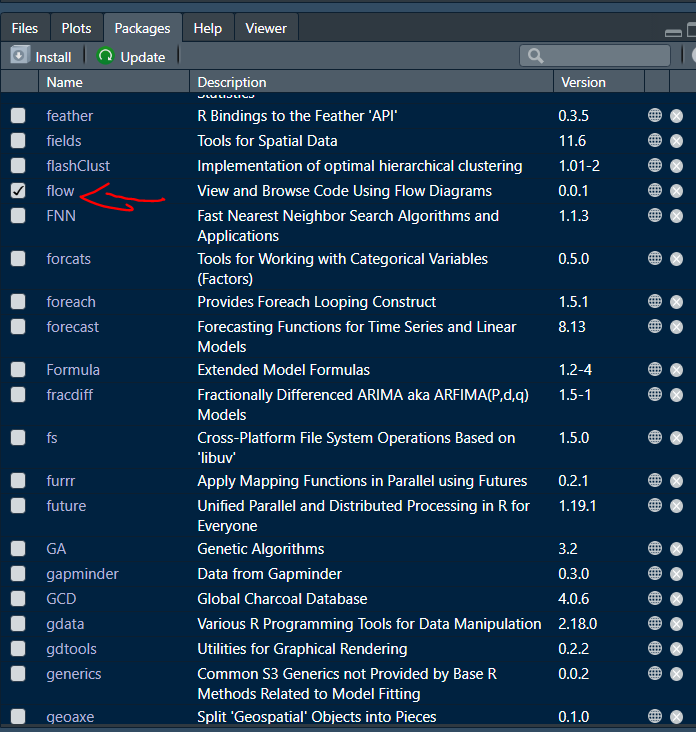
Task: Open the flow package help link
Action: click(x=60, y=191)
